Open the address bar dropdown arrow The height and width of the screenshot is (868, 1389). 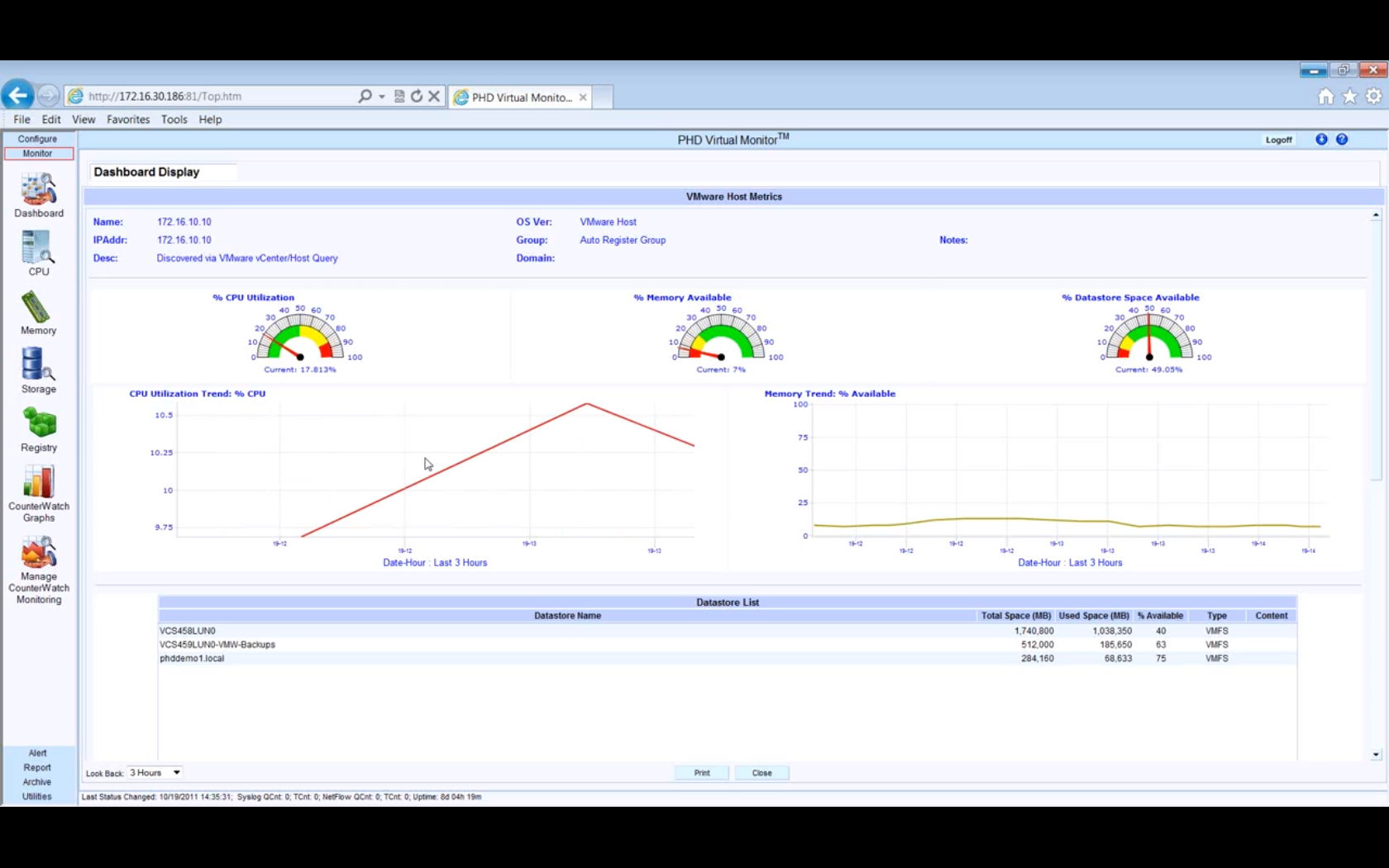coord(382,97)
